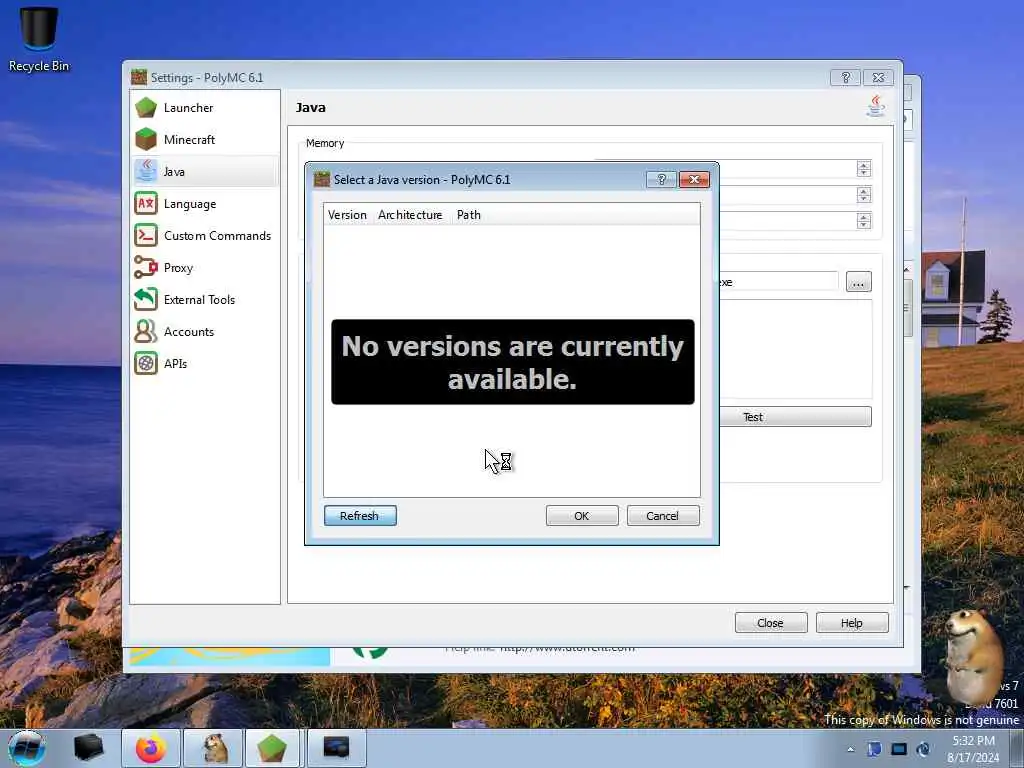Close the Settings window via Close button
1024x768 pixels.
click(771, 623)
